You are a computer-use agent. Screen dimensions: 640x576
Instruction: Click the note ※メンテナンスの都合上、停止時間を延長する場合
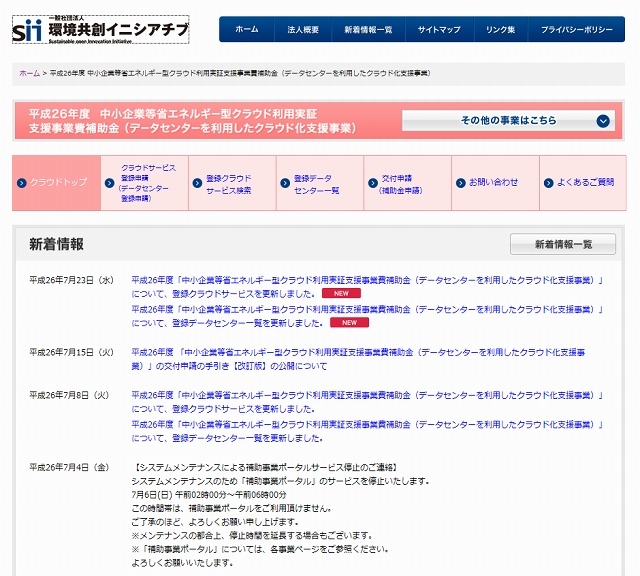point(252,535)
